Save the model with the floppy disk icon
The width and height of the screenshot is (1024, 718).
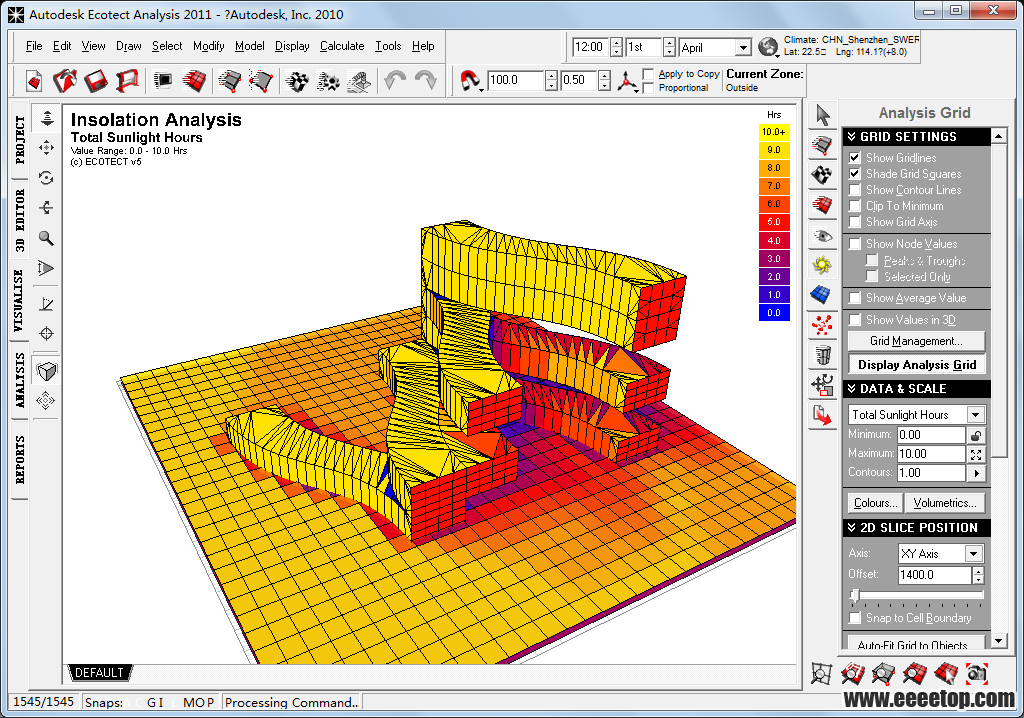[95, 81]
